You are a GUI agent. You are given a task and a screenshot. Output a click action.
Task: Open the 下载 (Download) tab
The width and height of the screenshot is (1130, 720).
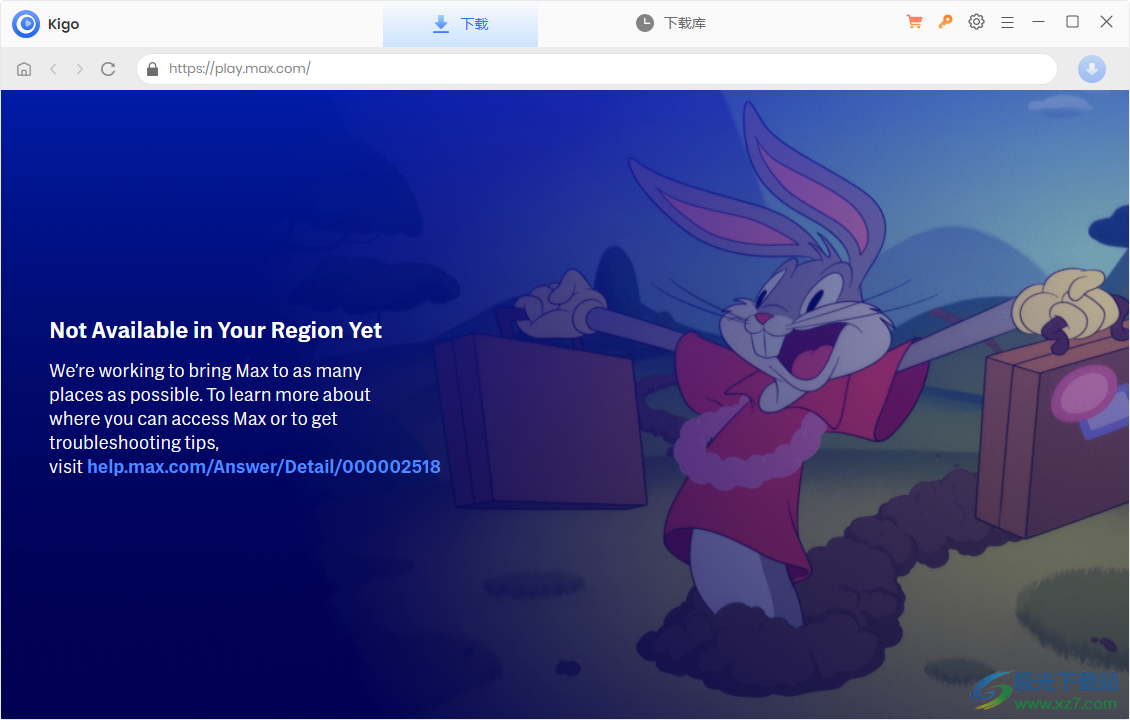460,24
